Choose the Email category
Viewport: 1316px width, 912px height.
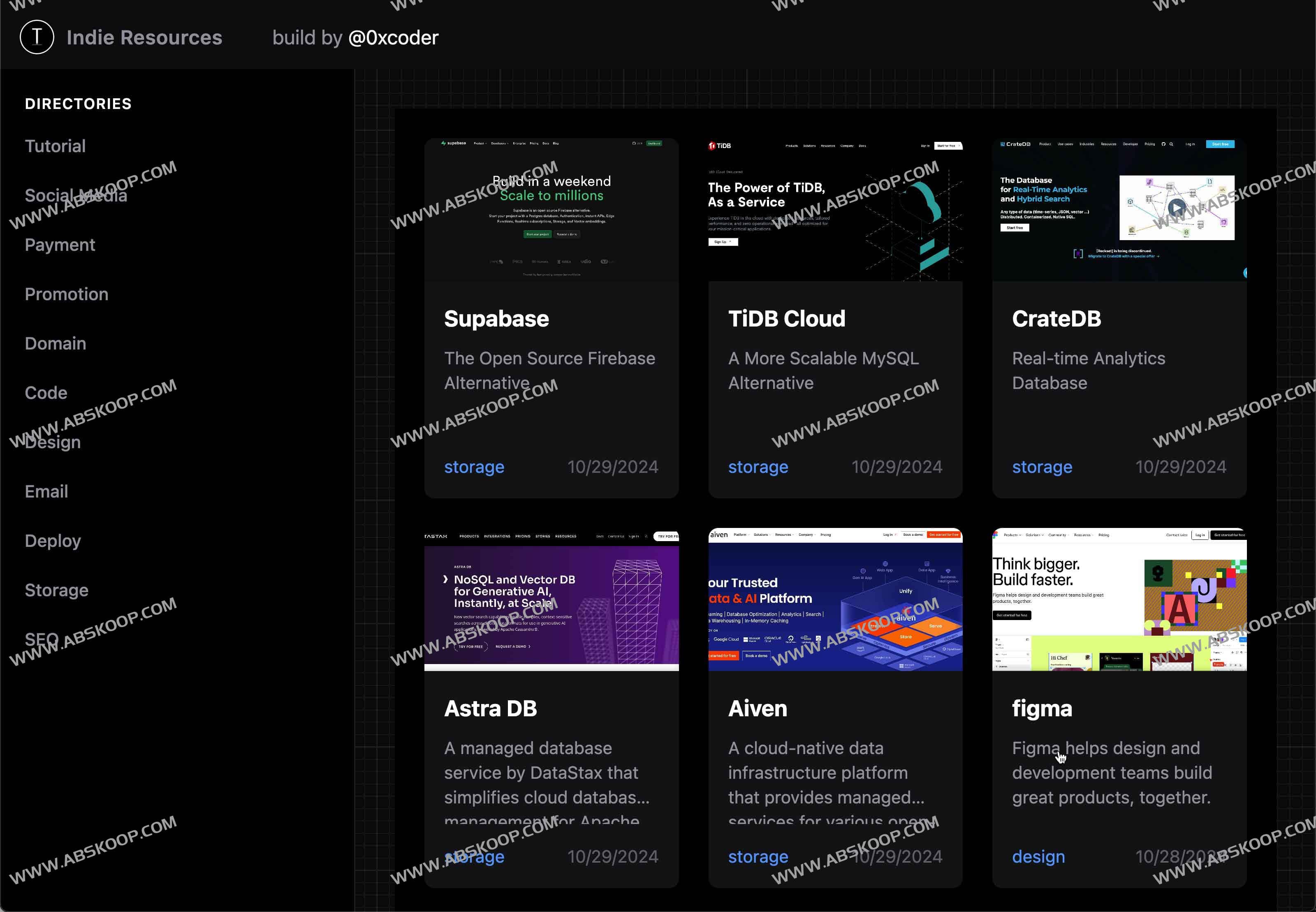46,491
